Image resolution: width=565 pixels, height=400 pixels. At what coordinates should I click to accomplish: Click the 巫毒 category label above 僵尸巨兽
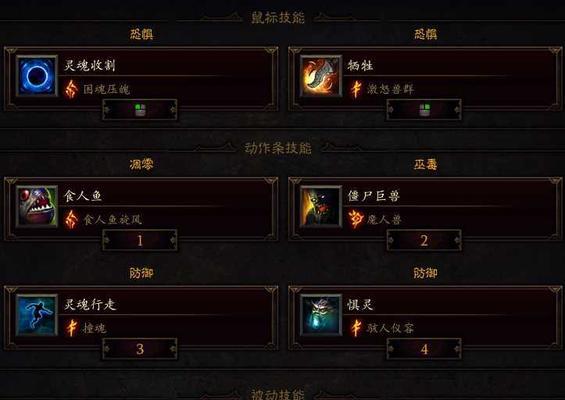(x=426, y=164)
